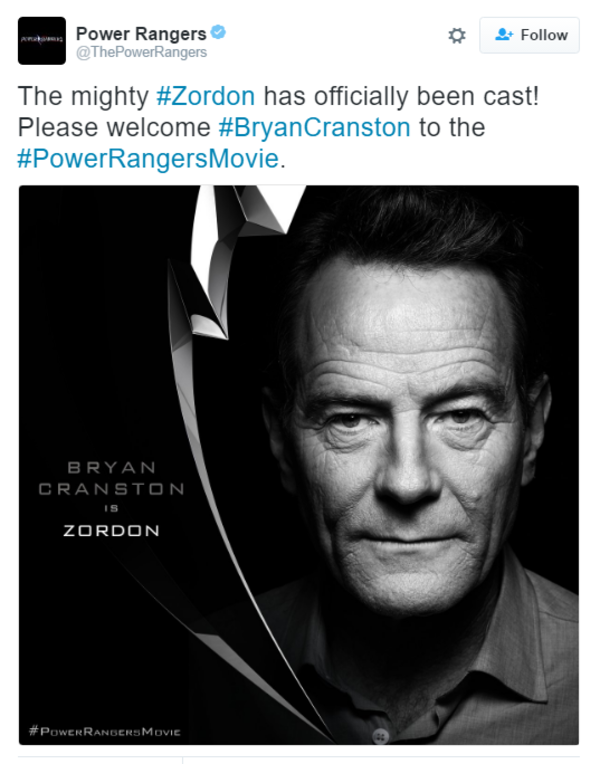Click the small "IS" text on the poster

(111, 509)
